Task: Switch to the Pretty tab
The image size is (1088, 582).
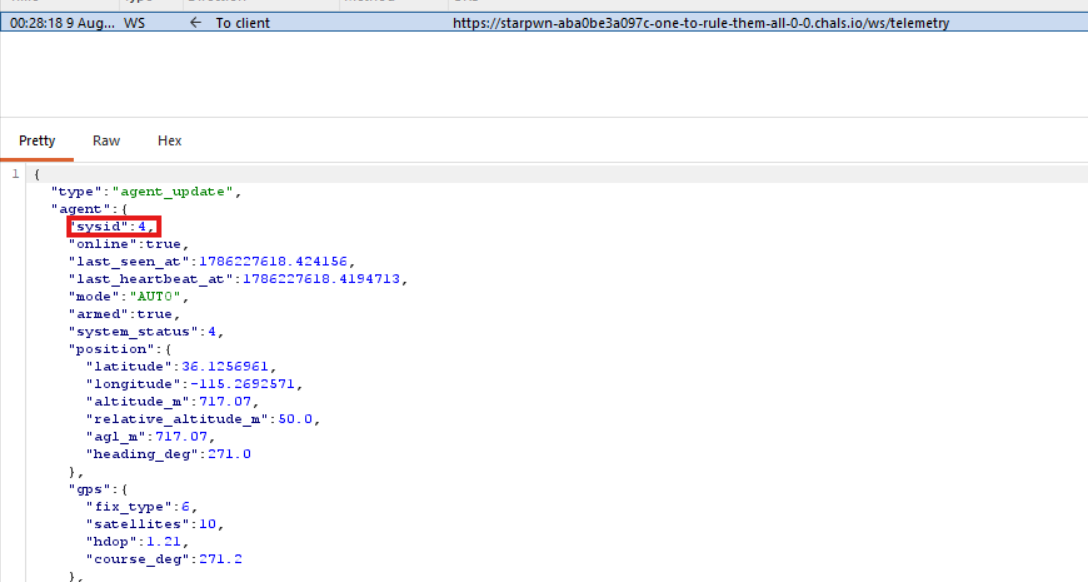Action: (37, 141)
